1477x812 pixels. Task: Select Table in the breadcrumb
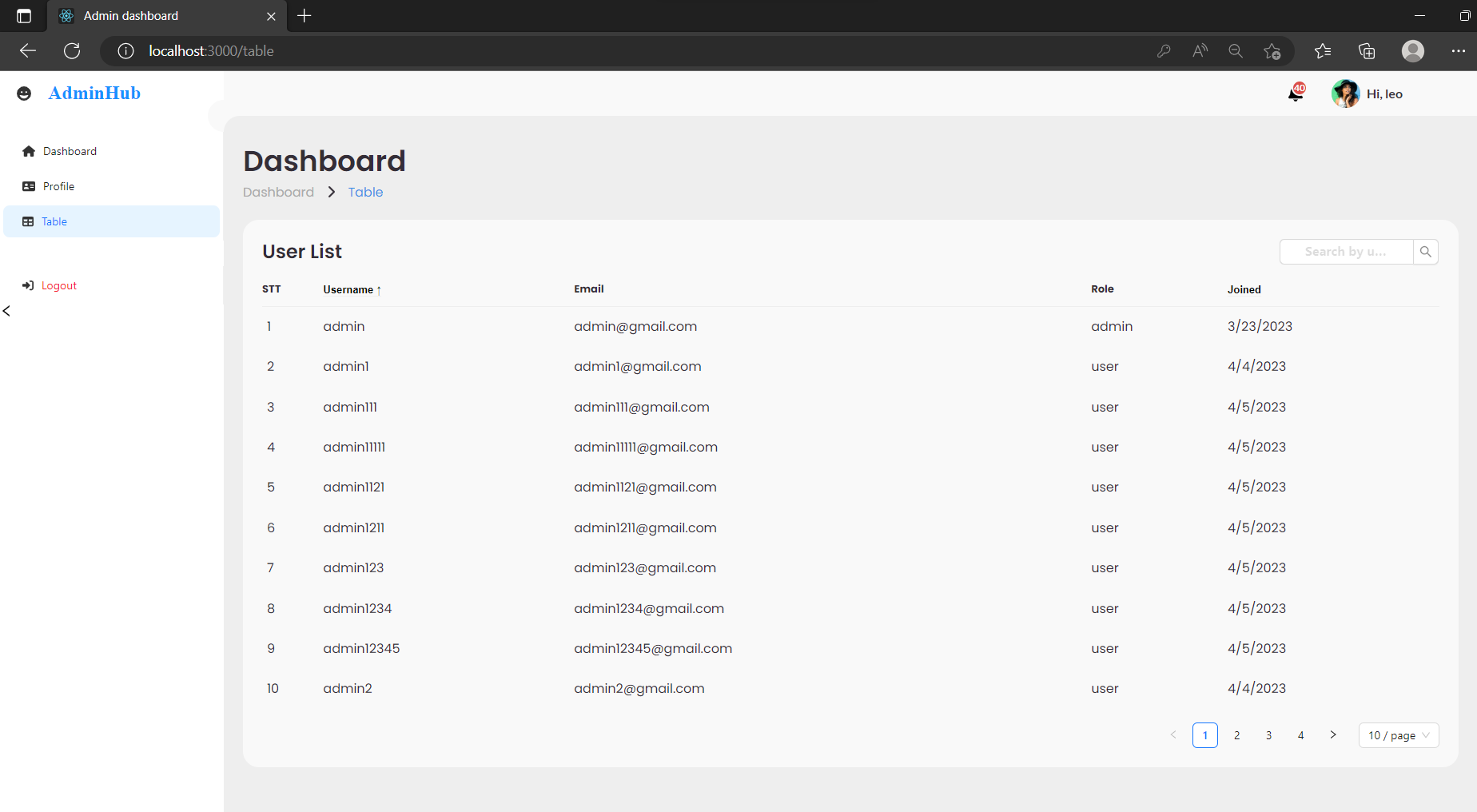(364, 192)
